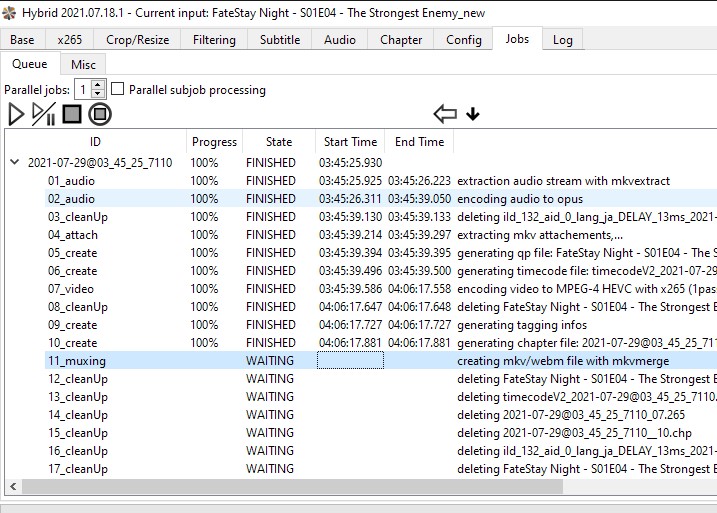The width and height of the screenshot is (717, 513).
Task: Increase the Parallel jobs count by one
Action: (99, 85)
